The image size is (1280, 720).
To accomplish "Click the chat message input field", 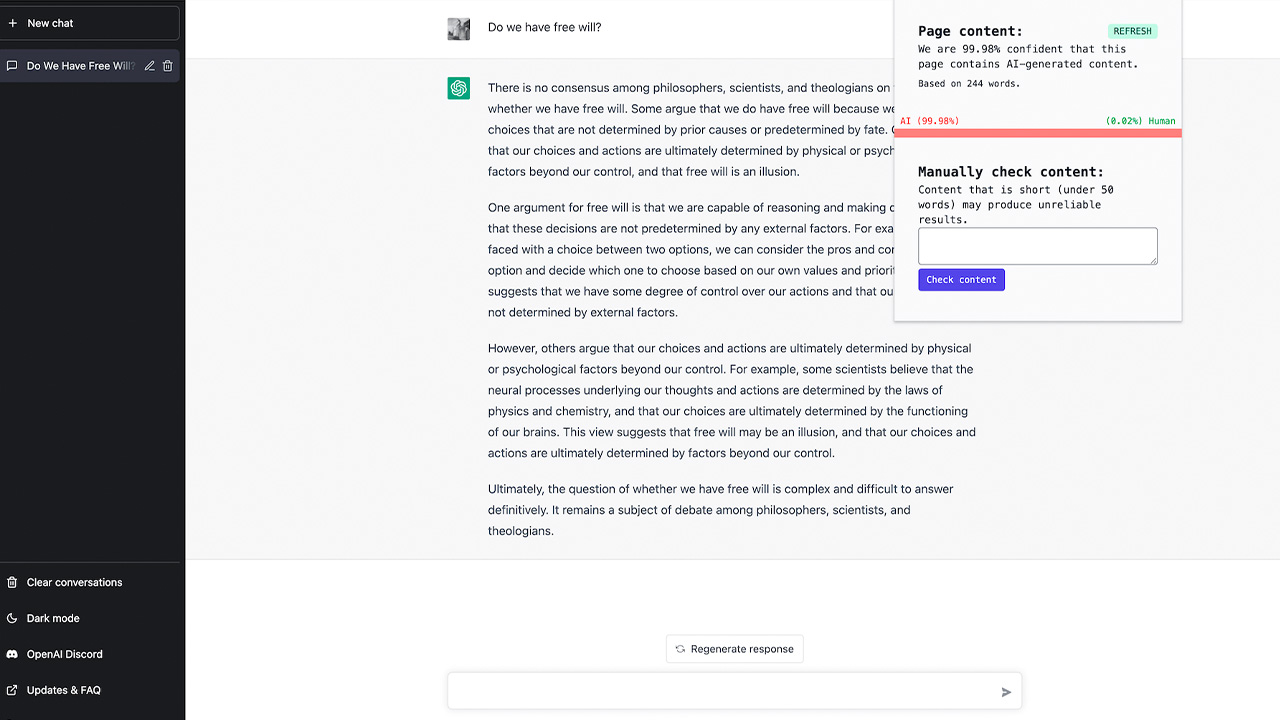I will pos(720,691).
